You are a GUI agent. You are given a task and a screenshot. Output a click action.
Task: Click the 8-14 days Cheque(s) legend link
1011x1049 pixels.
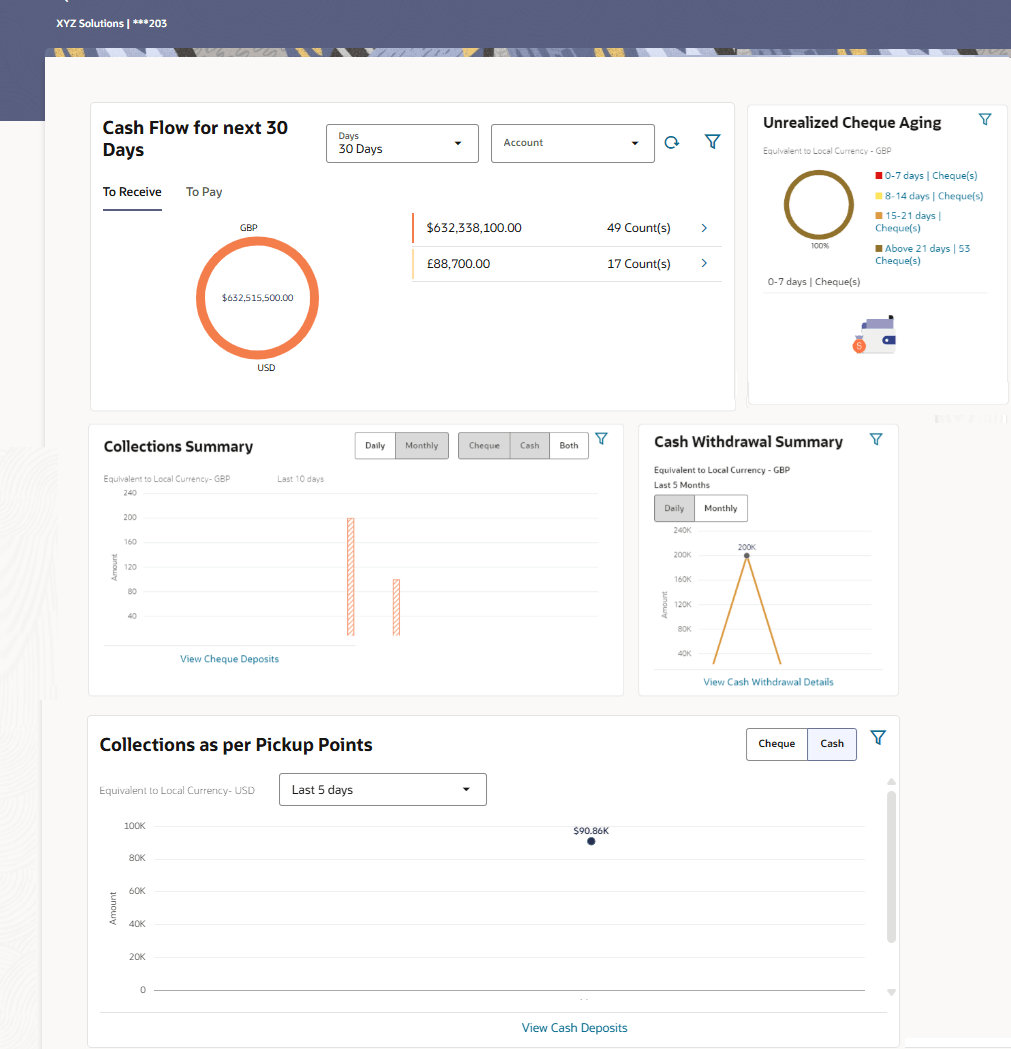934,196
